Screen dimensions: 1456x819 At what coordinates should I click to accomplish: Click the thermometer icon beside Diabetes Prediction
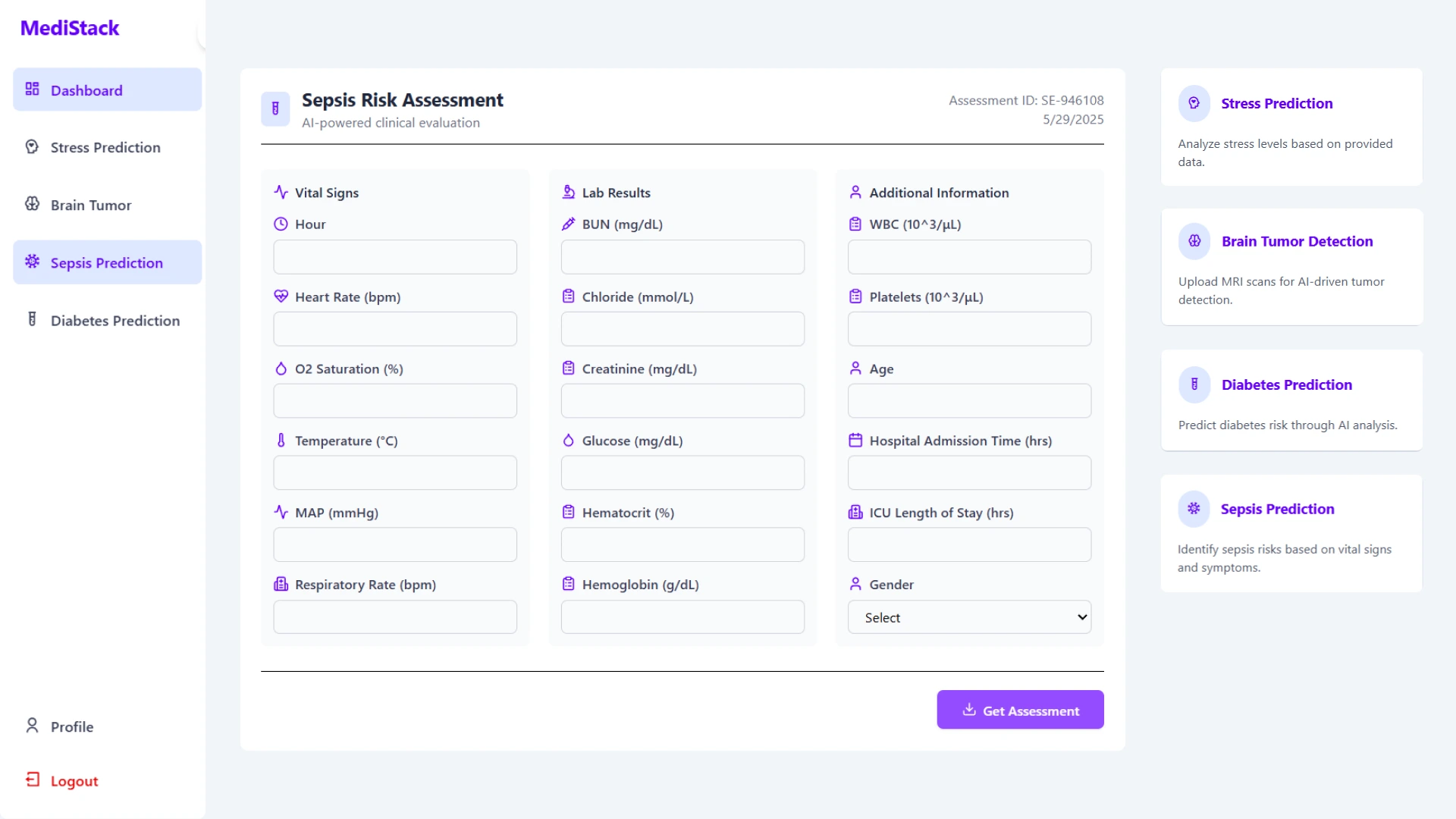click(x=31, y=320)
